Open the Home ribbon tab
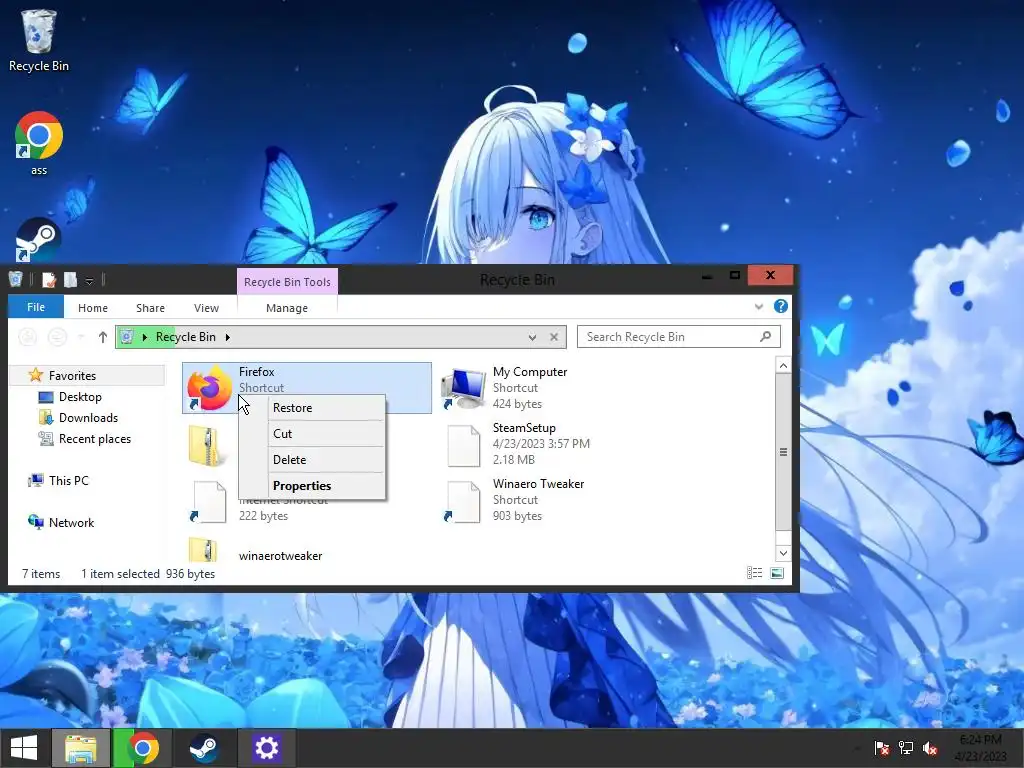The width and height of the screenshot is (1024, 768). click(x=93, y=308)
